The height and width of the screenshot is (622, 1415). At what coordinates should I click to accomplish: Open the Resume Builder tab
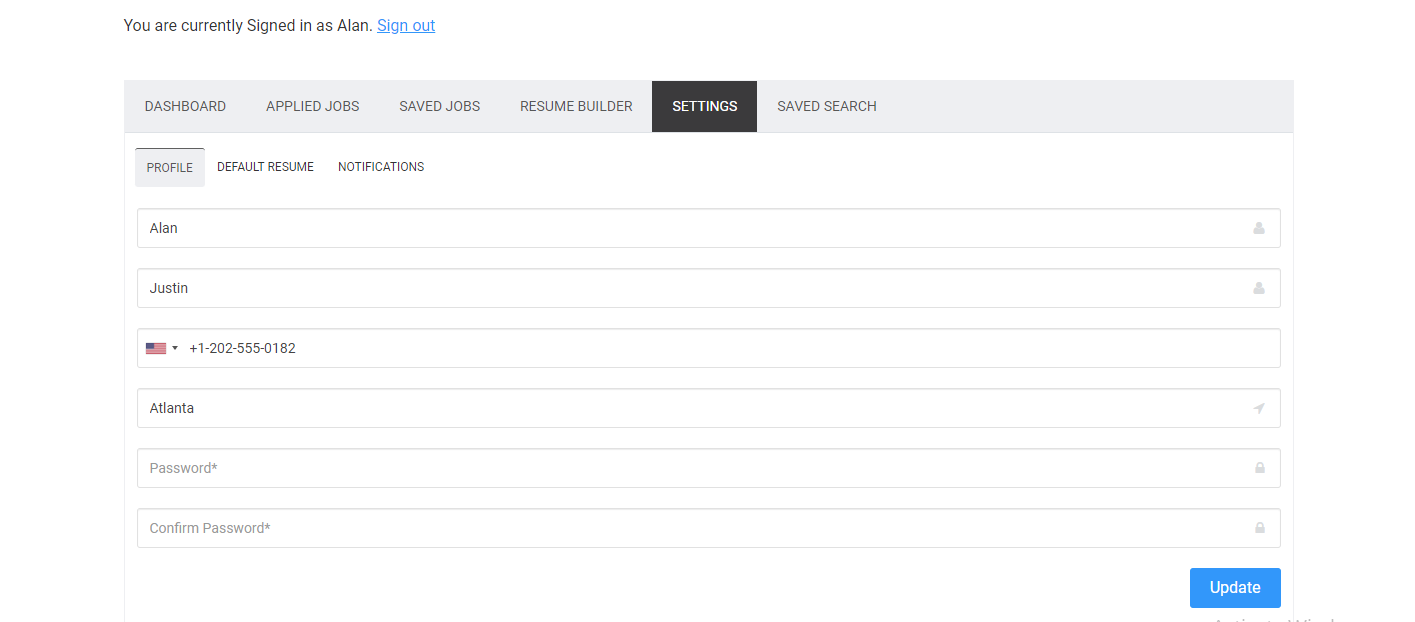576,106
